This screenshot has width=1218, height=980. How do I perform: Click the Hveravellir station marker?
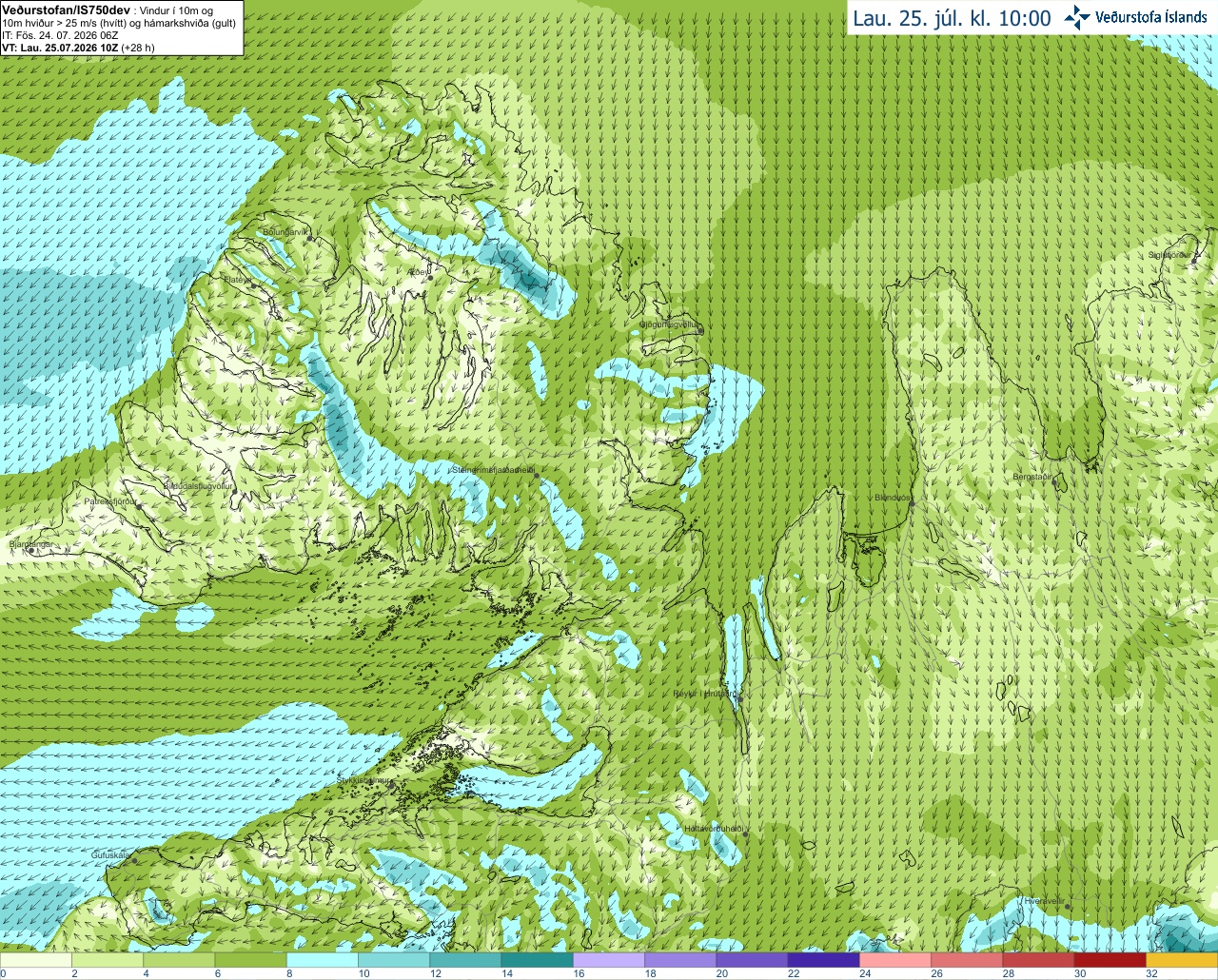click(1067, 907)
